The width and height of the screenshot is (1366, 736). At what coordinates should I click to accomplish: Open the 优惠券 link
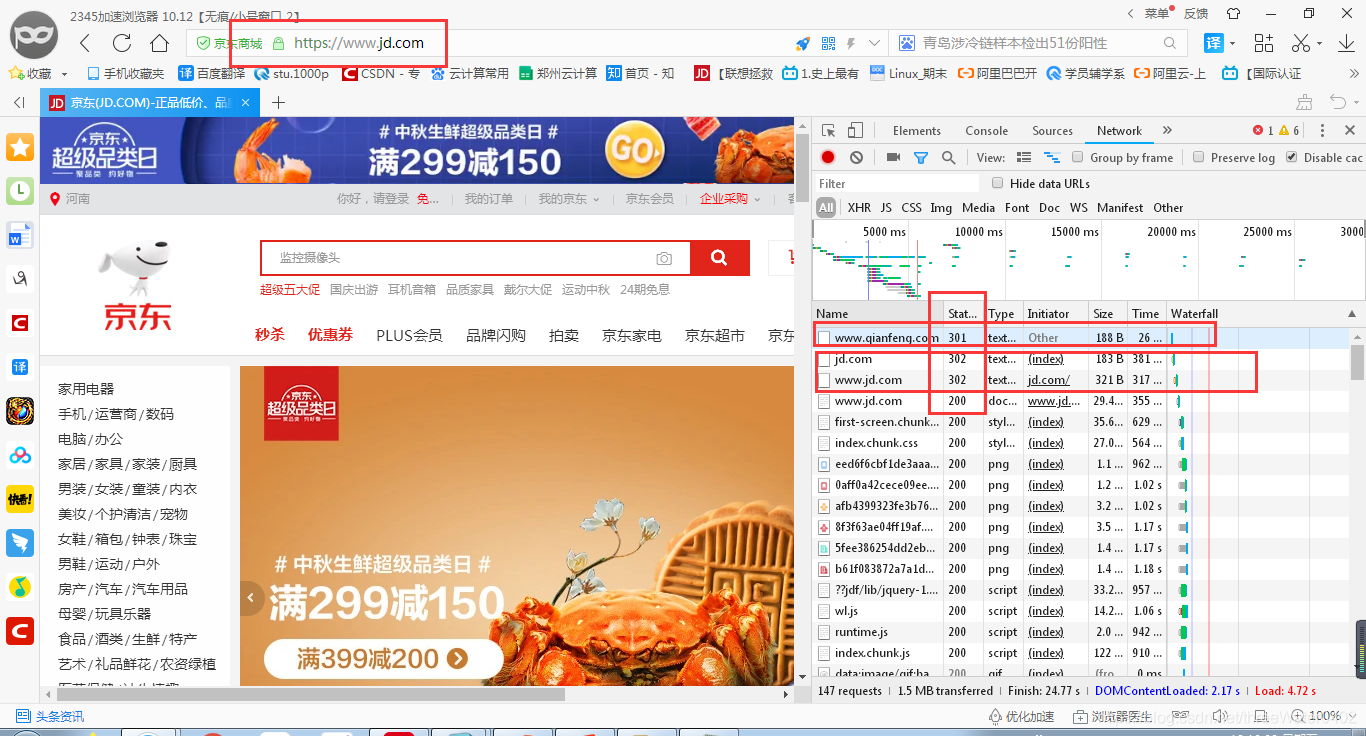coord(330,335)
